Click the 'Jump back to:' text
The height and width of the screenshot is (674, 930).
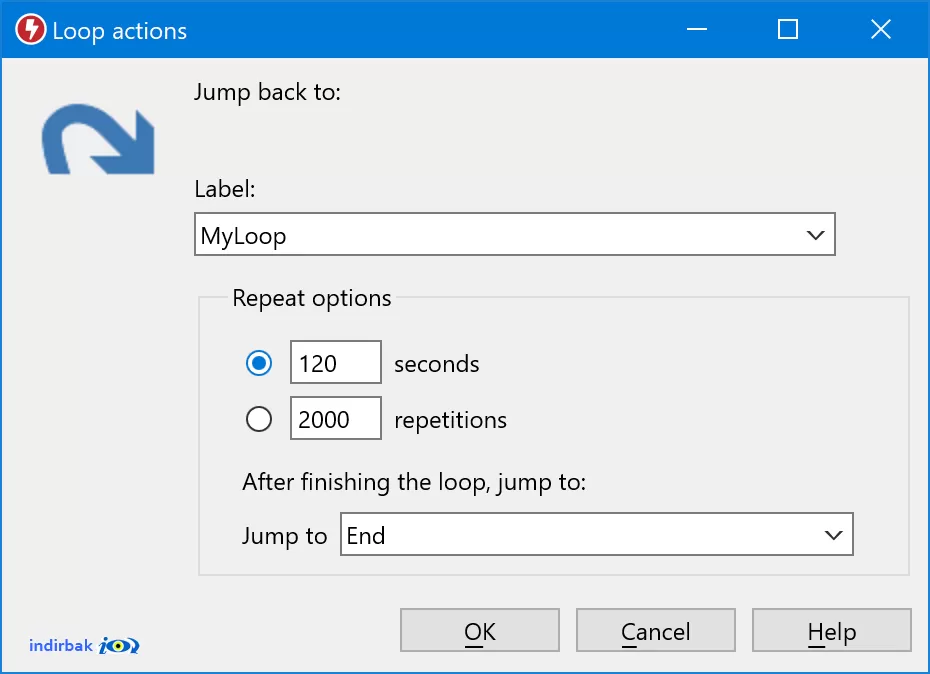pos(267,93)
